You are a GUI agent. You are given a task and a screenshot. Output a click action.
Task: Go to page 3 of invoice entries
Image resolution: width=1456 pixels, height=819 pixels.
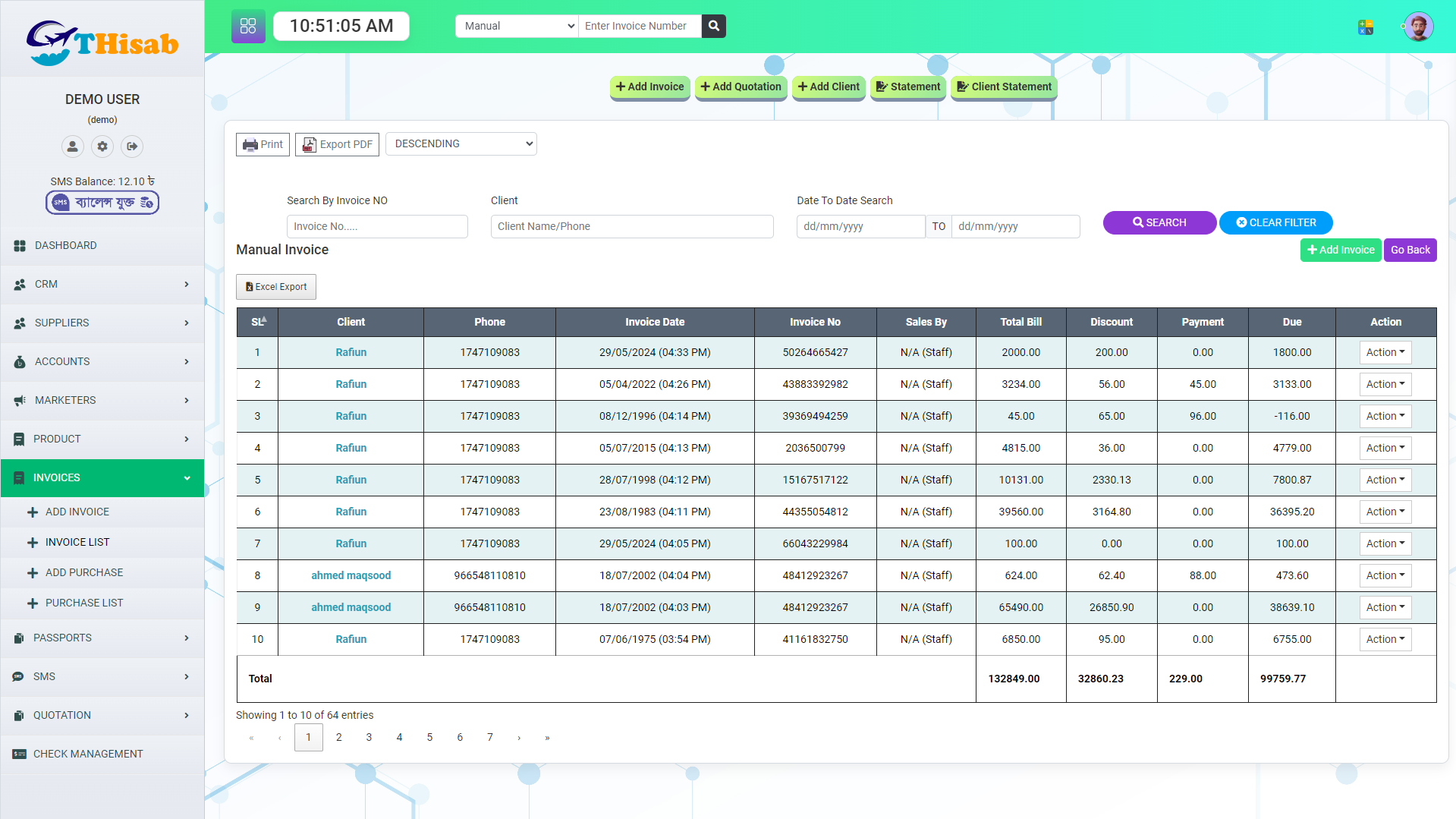tap(369, 737)
